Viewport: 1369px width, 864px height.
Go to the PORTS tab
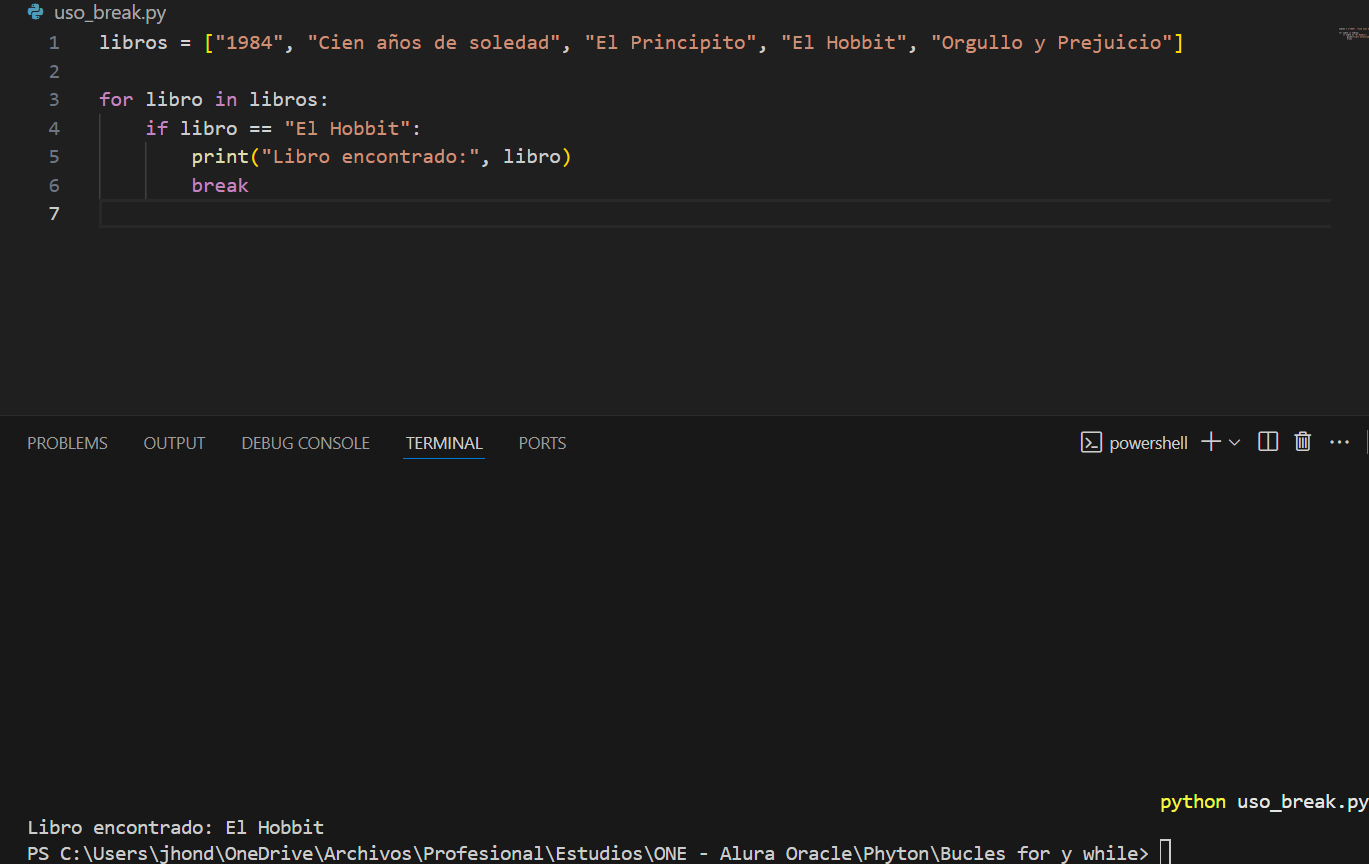(542, 443)
